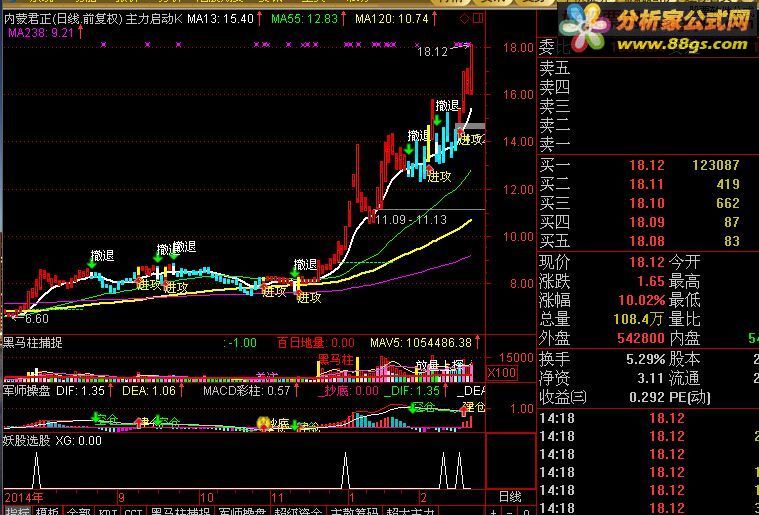Click the 15000 volume axis label
Image resolution: width=759 pixels, height=515 pixels.
coord(516,358)
